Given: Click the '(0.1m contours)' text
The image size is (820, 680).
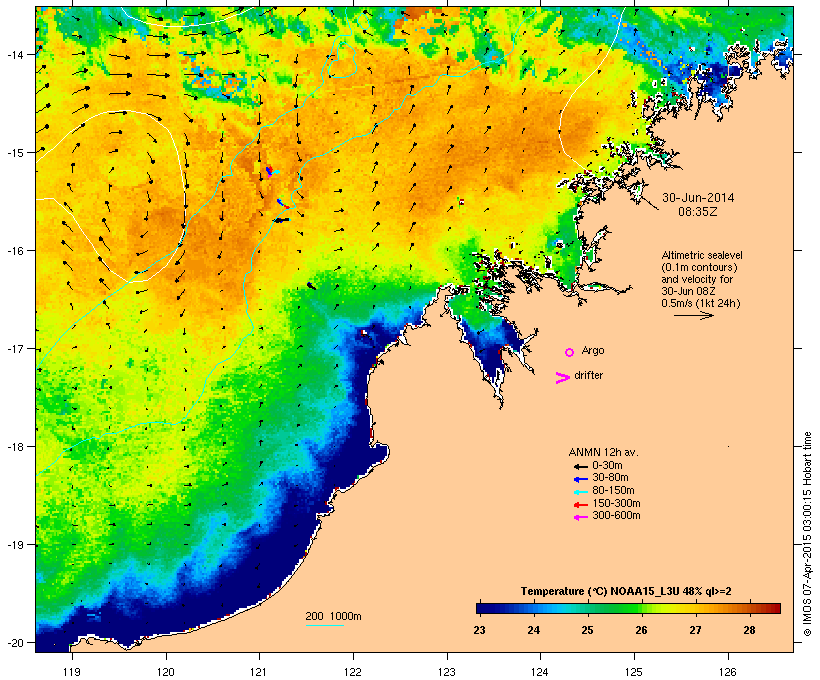Looking at the screenshot, I should pyautogui.click(x=699, y=267).
